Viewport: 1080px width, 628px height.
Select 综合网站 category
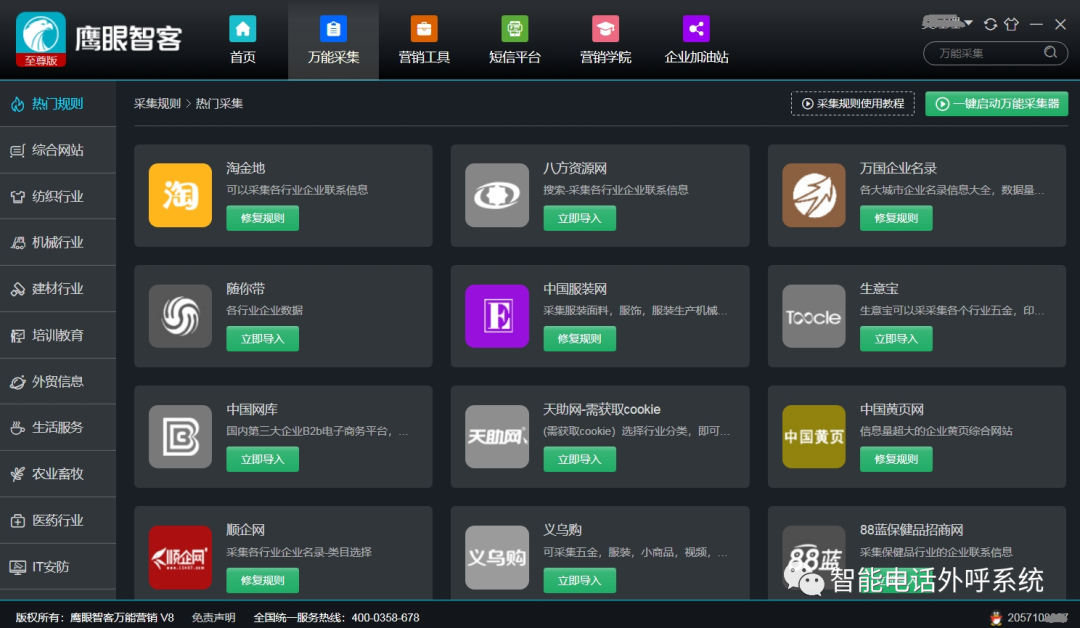coord(58,150)
